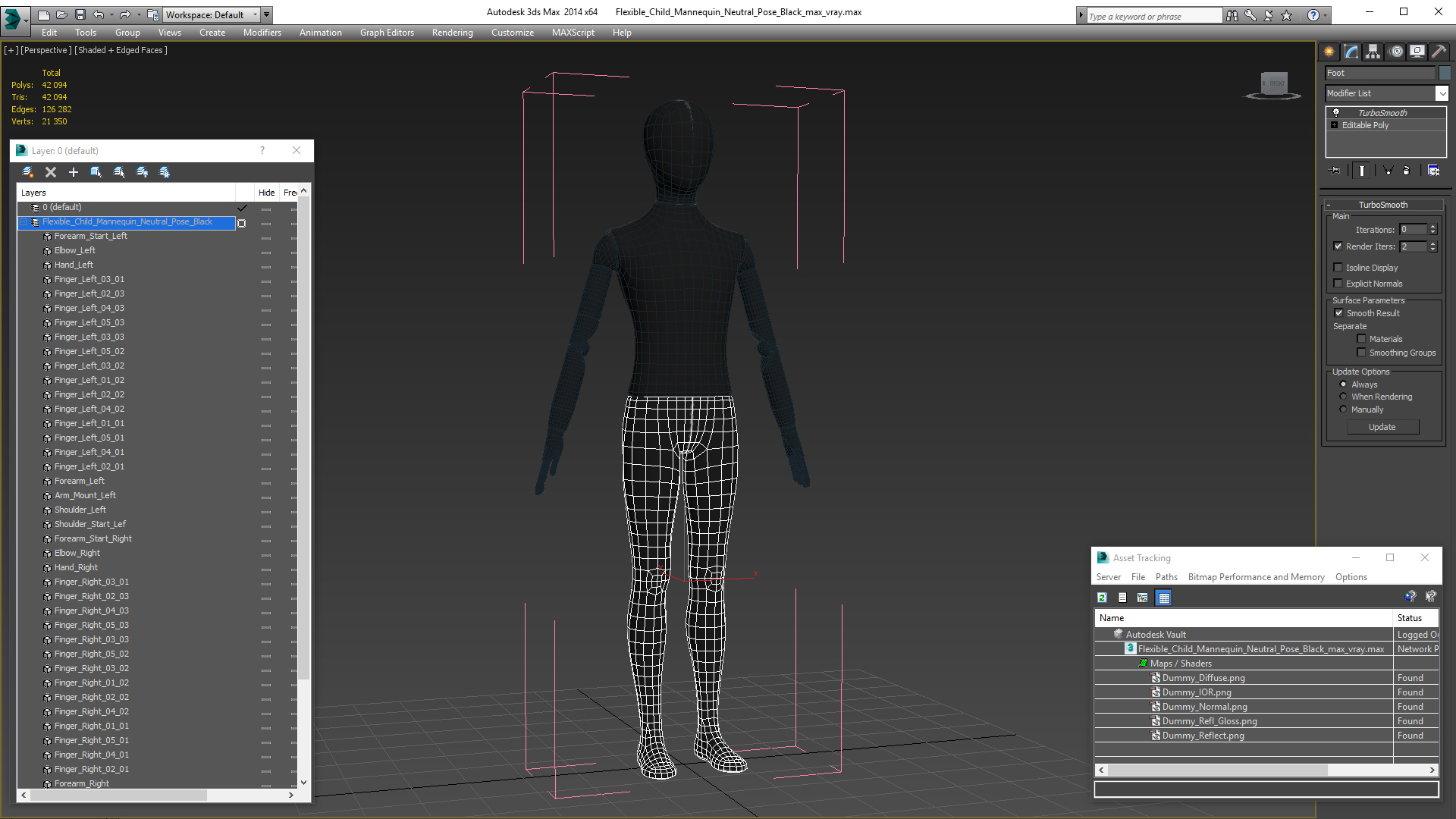Open the Rendering menu
This screenshot has height=819, width=1456.
[453, 33]
